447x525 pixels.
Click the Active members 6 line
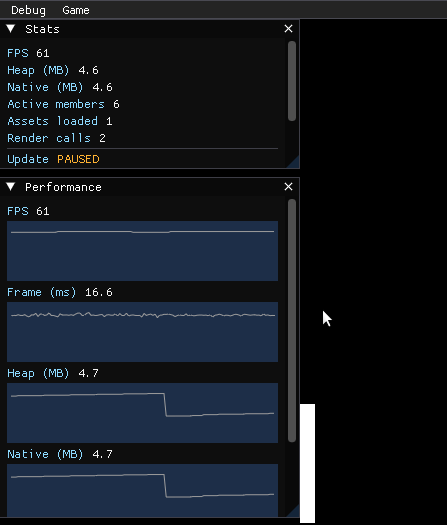(x=63, y=104)
